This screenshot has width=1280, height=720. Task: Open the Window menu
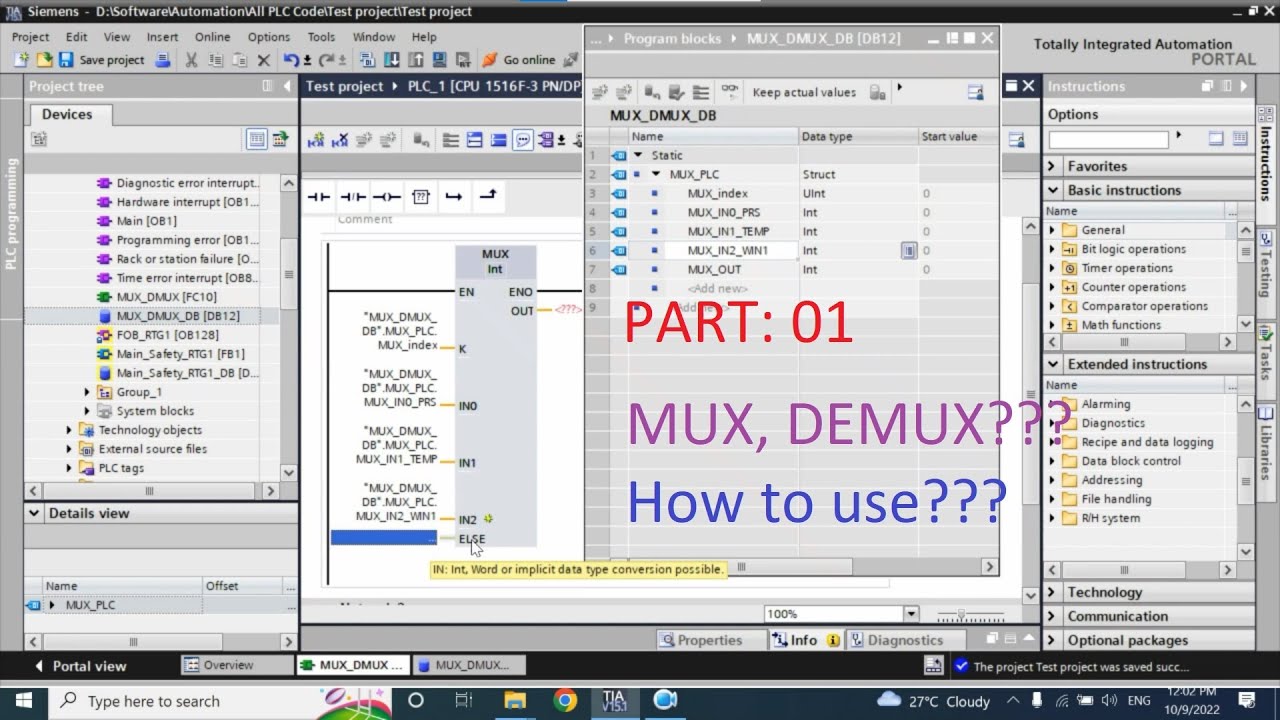pyautogui.click(x=374, y=37)
